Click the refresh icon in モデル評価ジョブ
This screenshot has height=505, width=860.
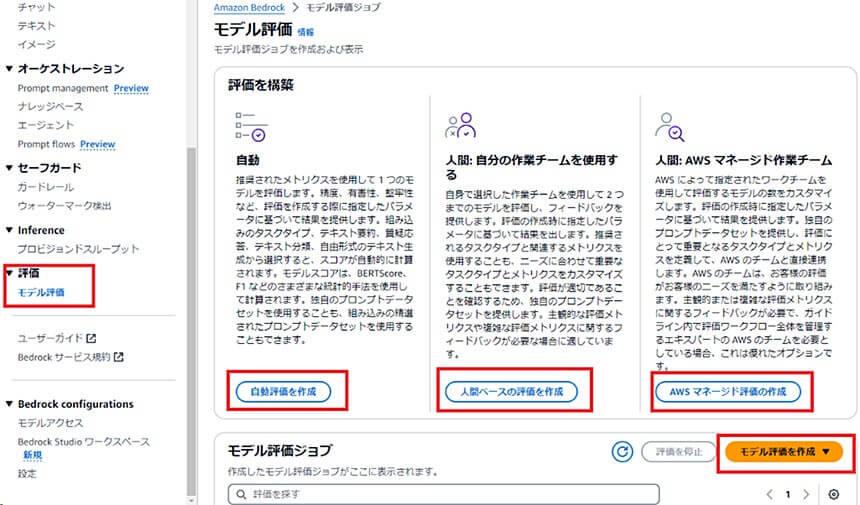(x=622, y=452)
